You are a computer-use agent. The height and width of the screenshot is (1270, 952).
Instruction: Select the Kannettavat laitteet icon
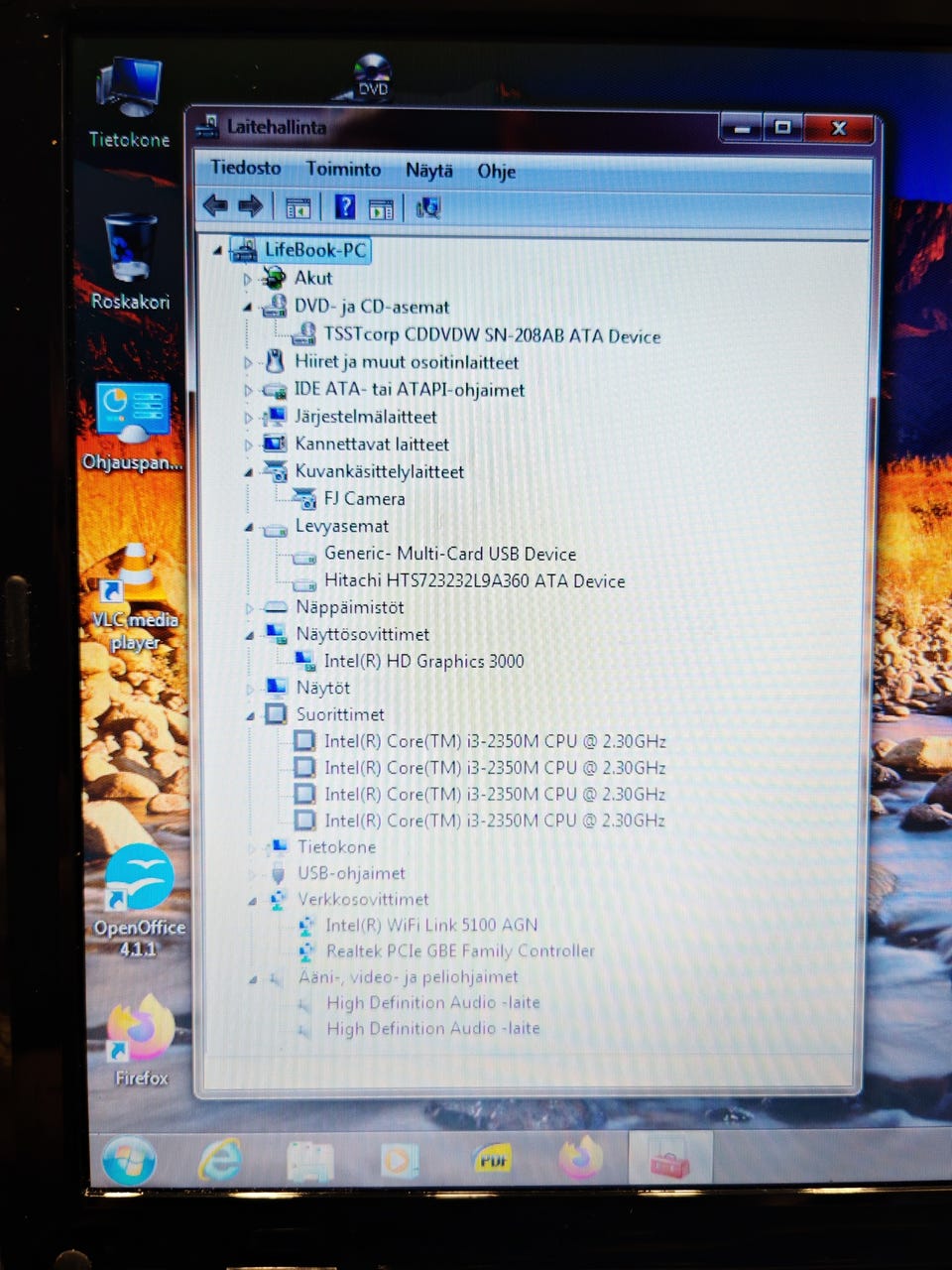(x=275, y=444)
